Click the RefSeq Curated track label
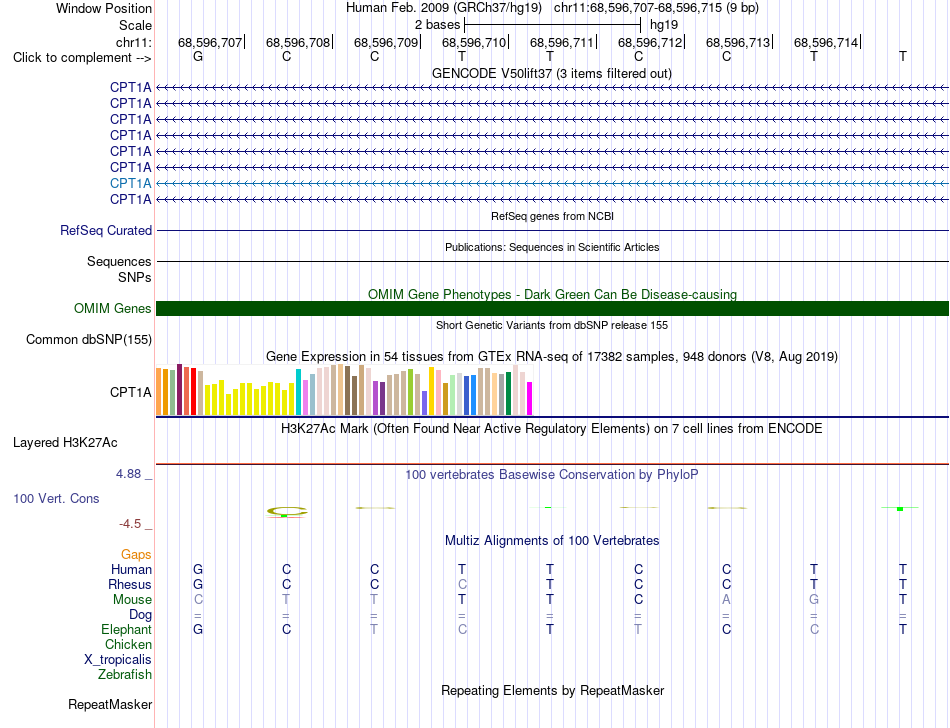Viewport: 950px width, 728px height. click(x=105, y=231)
